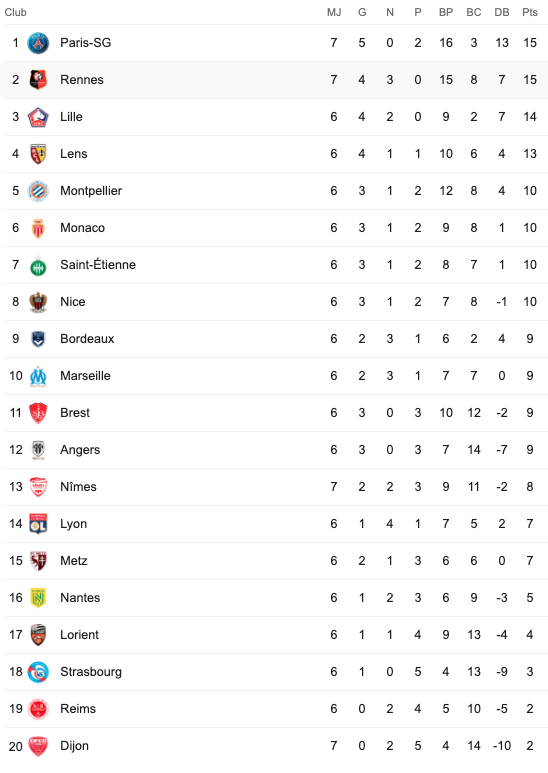
Task: Click the Lyon OL crest
Action: [x=38, y=524]
